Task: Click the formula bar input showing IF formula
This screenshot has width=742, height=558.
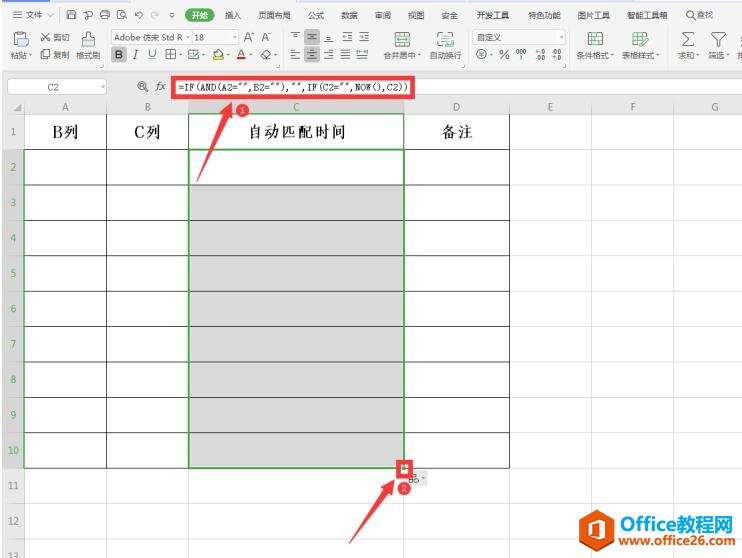Action: pyautogui.click(x=293, y=87)
